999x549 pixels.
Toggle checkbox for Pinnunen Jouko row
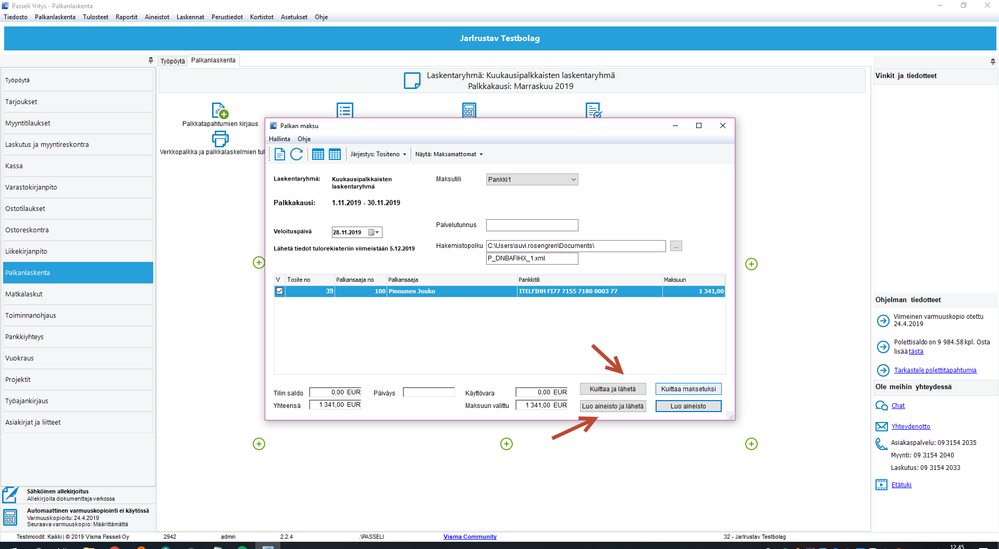(x=279, y=291)
